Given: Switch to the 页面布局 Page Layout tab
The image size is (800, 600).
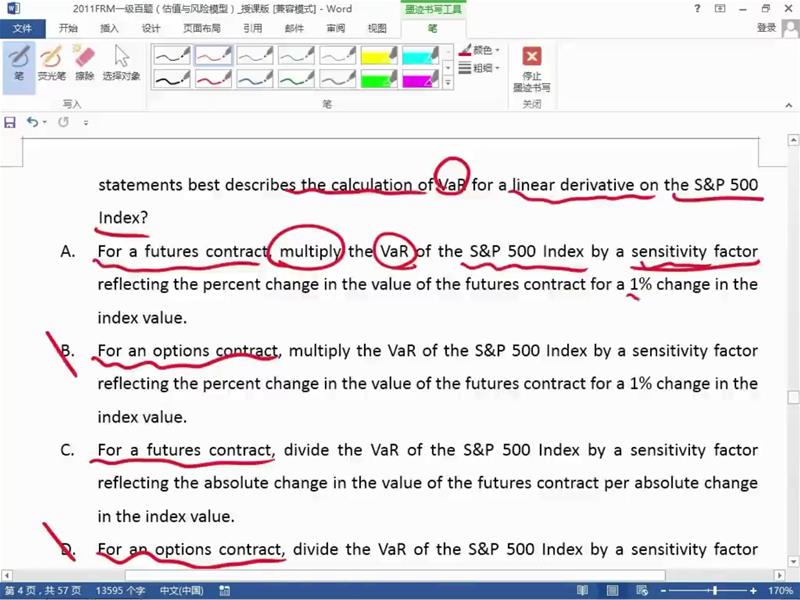Looking at the screenshot, I should tap(202, 29).
